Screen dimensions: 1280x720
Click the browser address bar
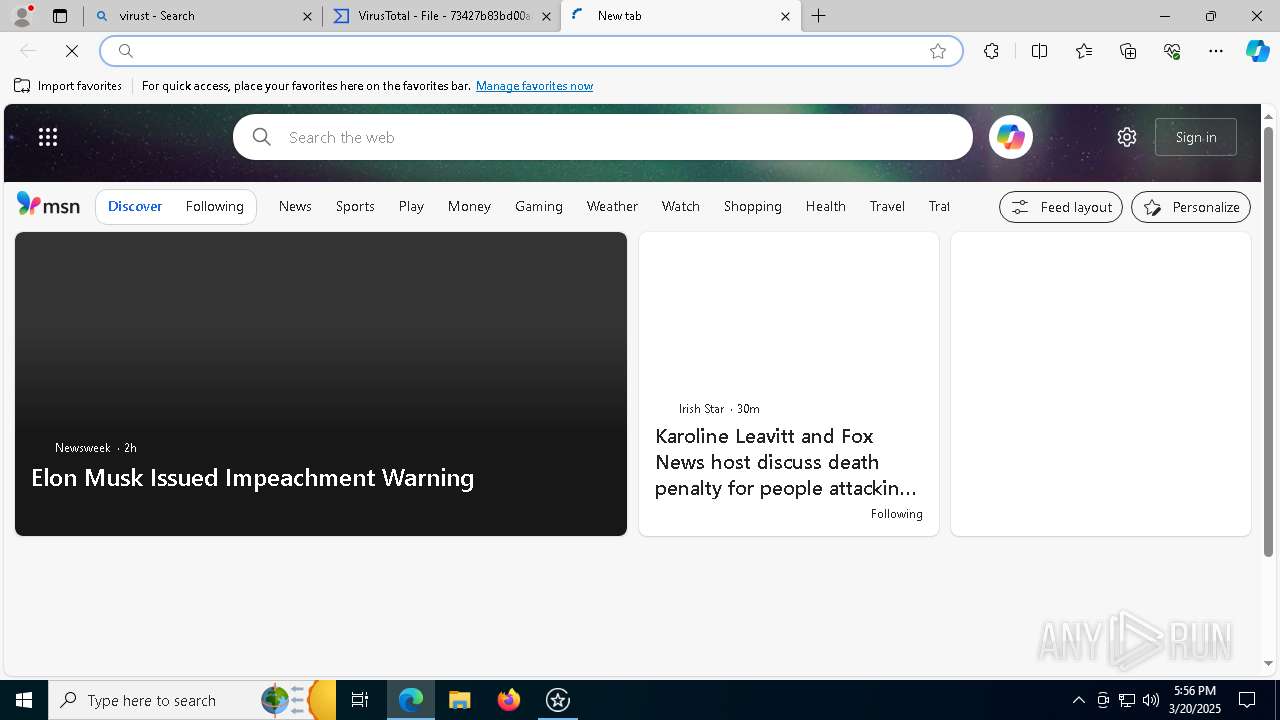click(530, 51)
